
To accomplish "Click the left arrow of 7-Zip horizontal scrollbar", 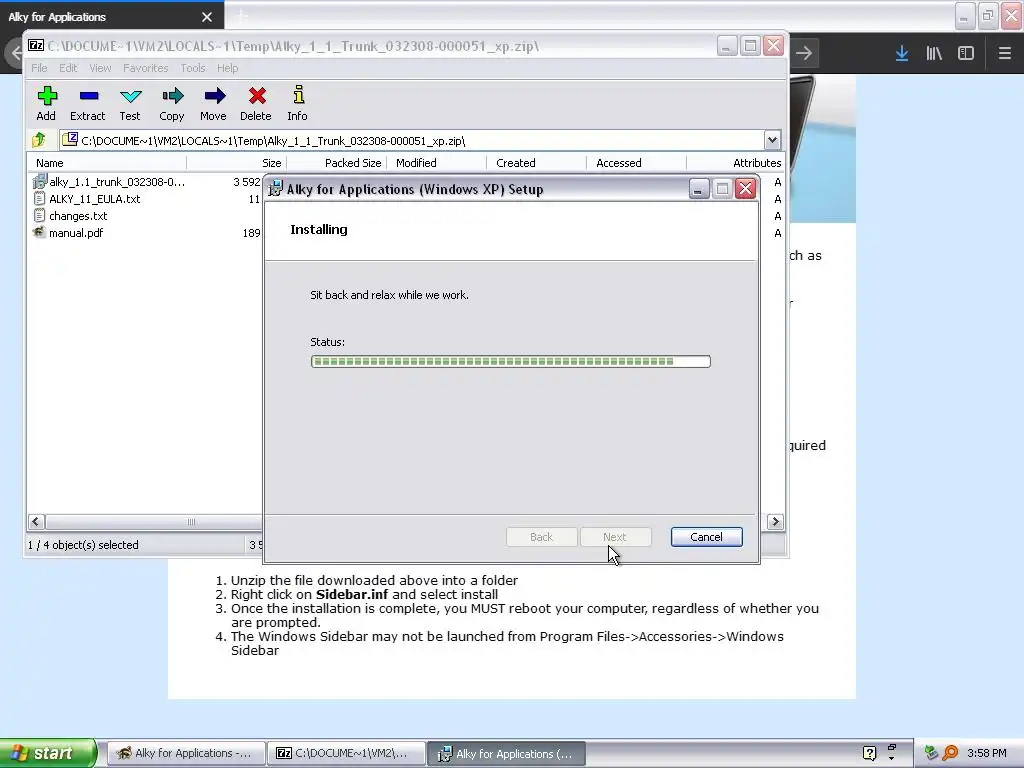I will [x=36, y=521].
